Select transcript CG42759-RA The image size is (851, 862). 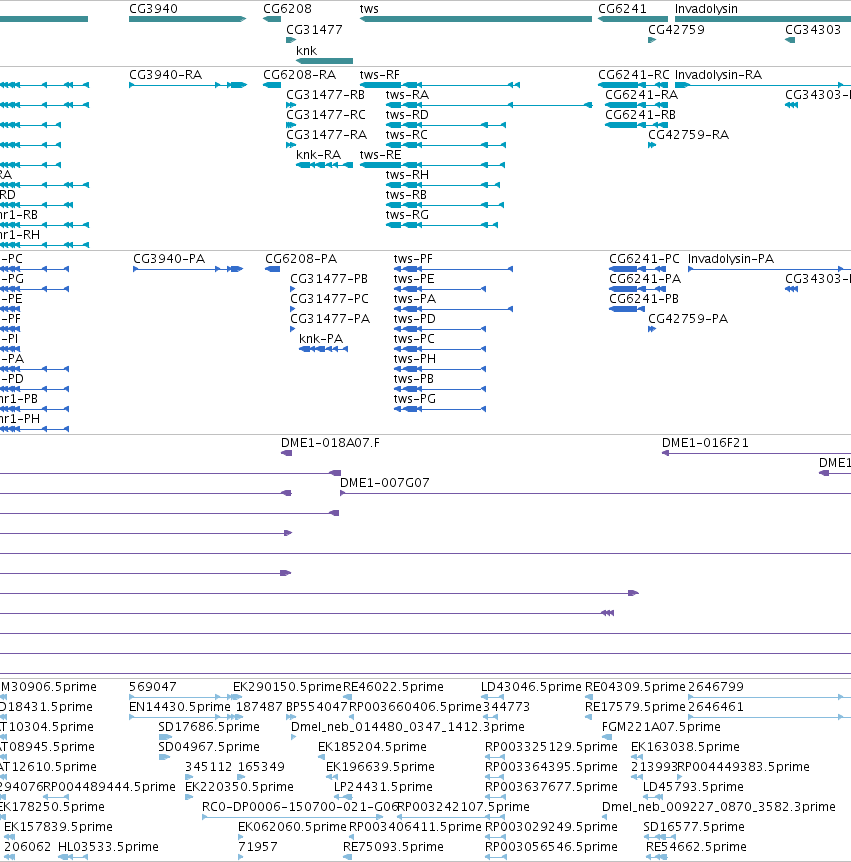tap(652, 145)
